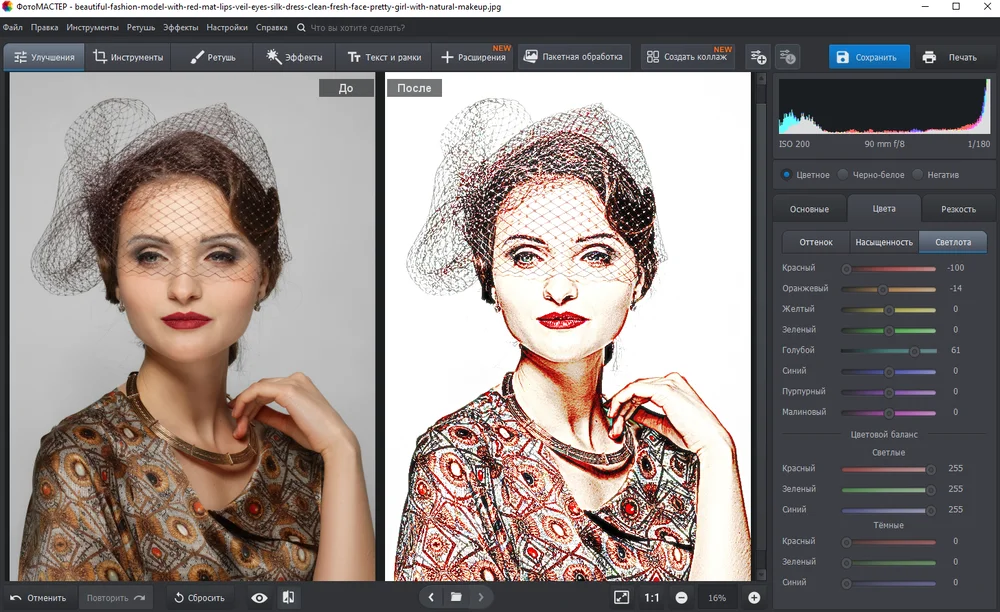Click the Сбросить reset button
The image size is (1000, 612).
[x=198, y=598]
